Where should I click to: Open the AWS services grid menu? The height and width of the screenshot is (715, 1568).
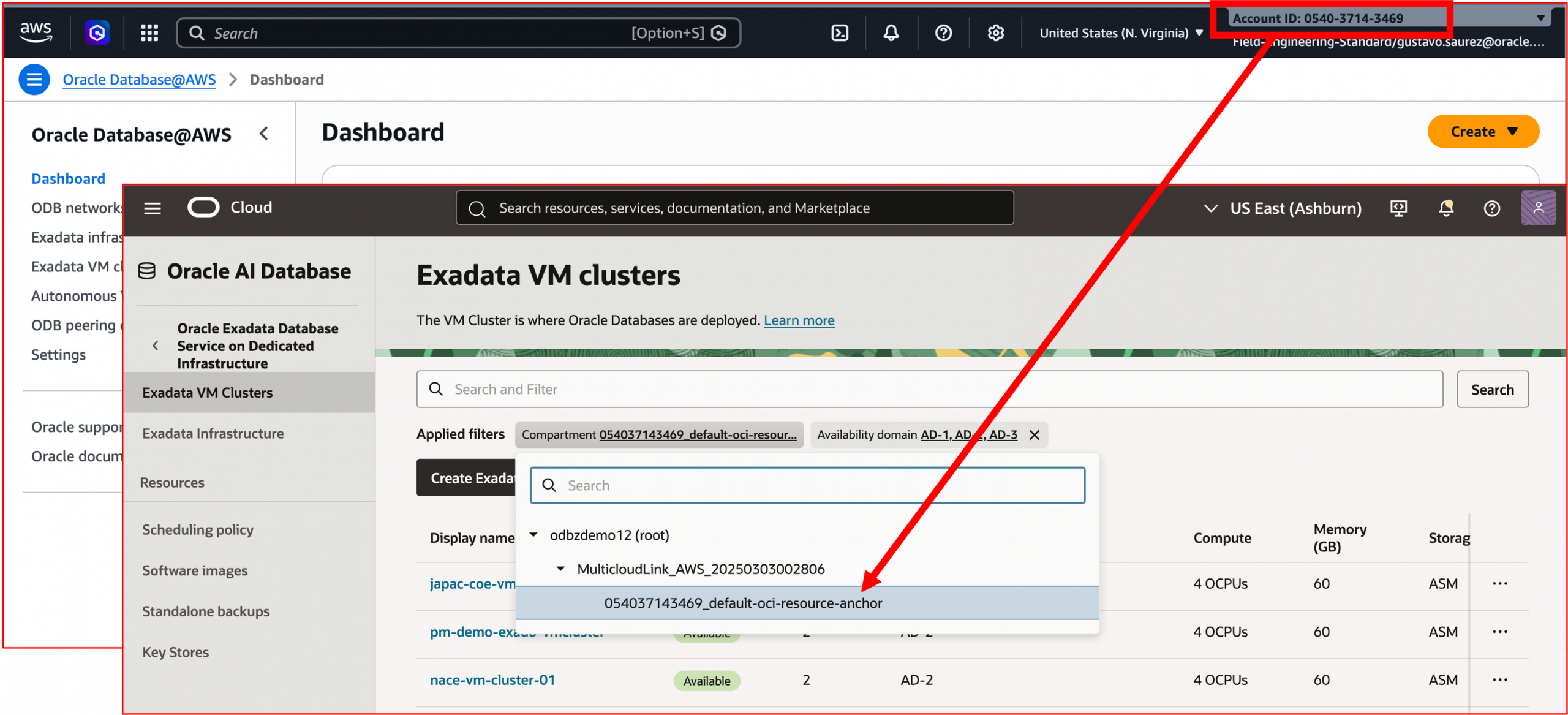149,32
